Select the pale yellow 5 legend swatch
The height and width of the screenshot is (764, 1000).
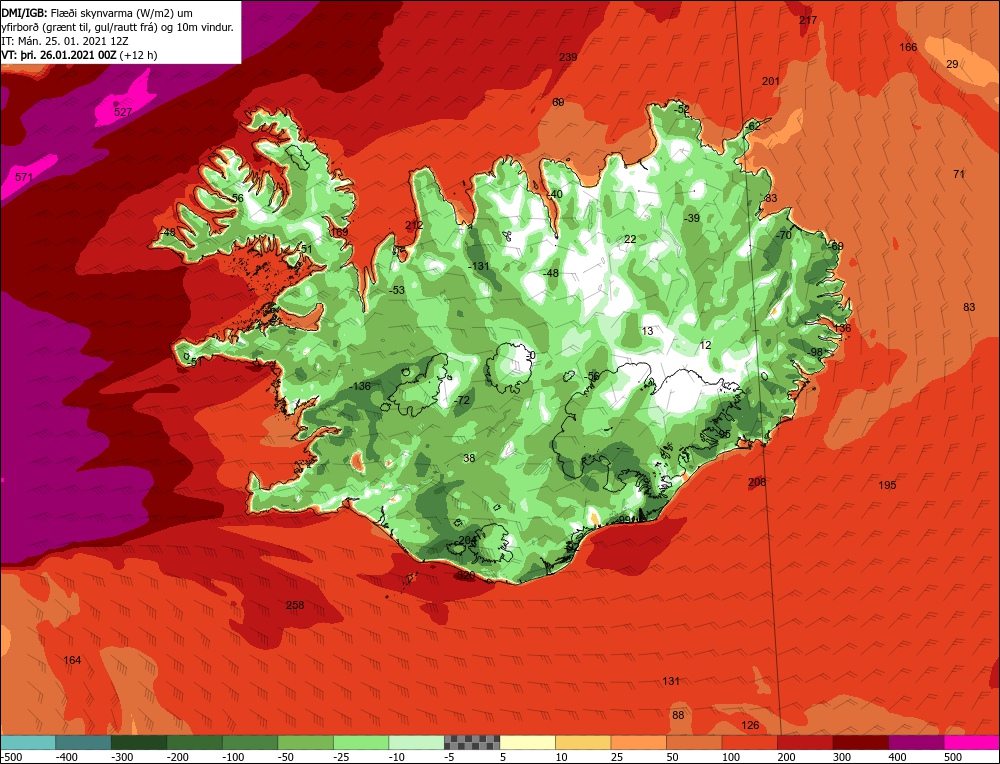tap(527, 742)
